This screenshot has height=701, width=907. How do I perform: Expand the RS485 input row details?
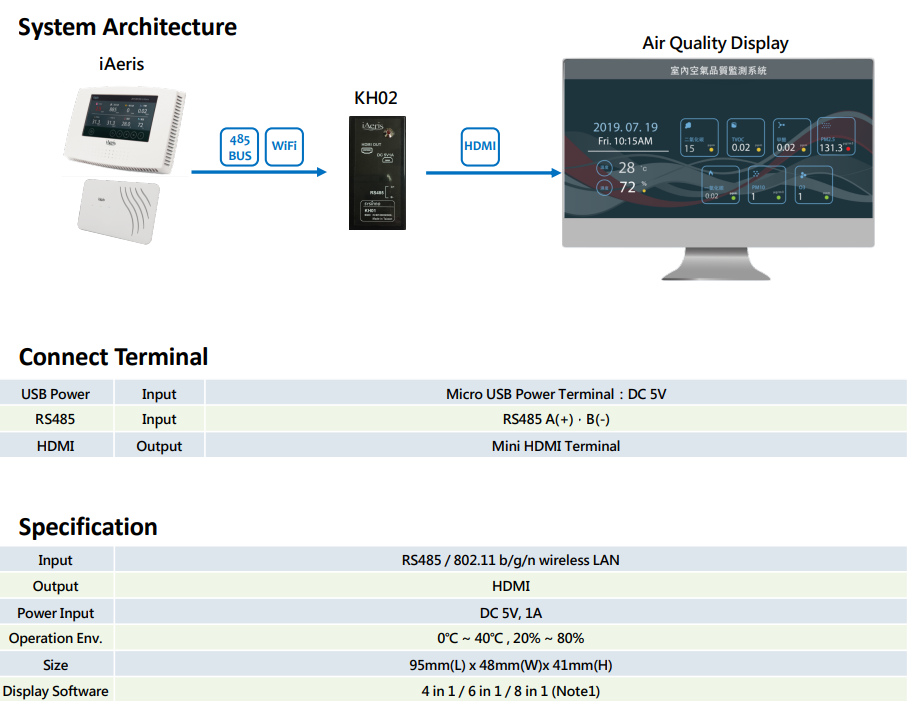[55, 419]
